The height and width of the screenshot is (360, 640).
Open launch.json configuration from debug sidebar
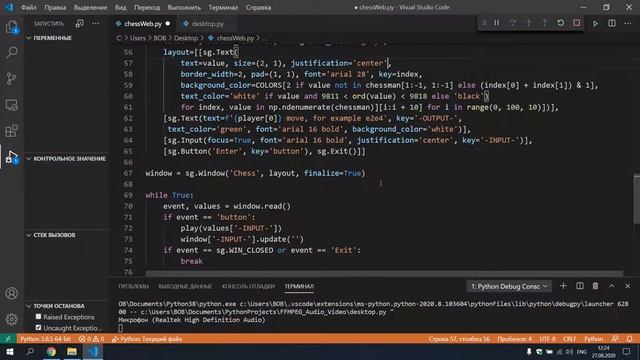(80, 24)
